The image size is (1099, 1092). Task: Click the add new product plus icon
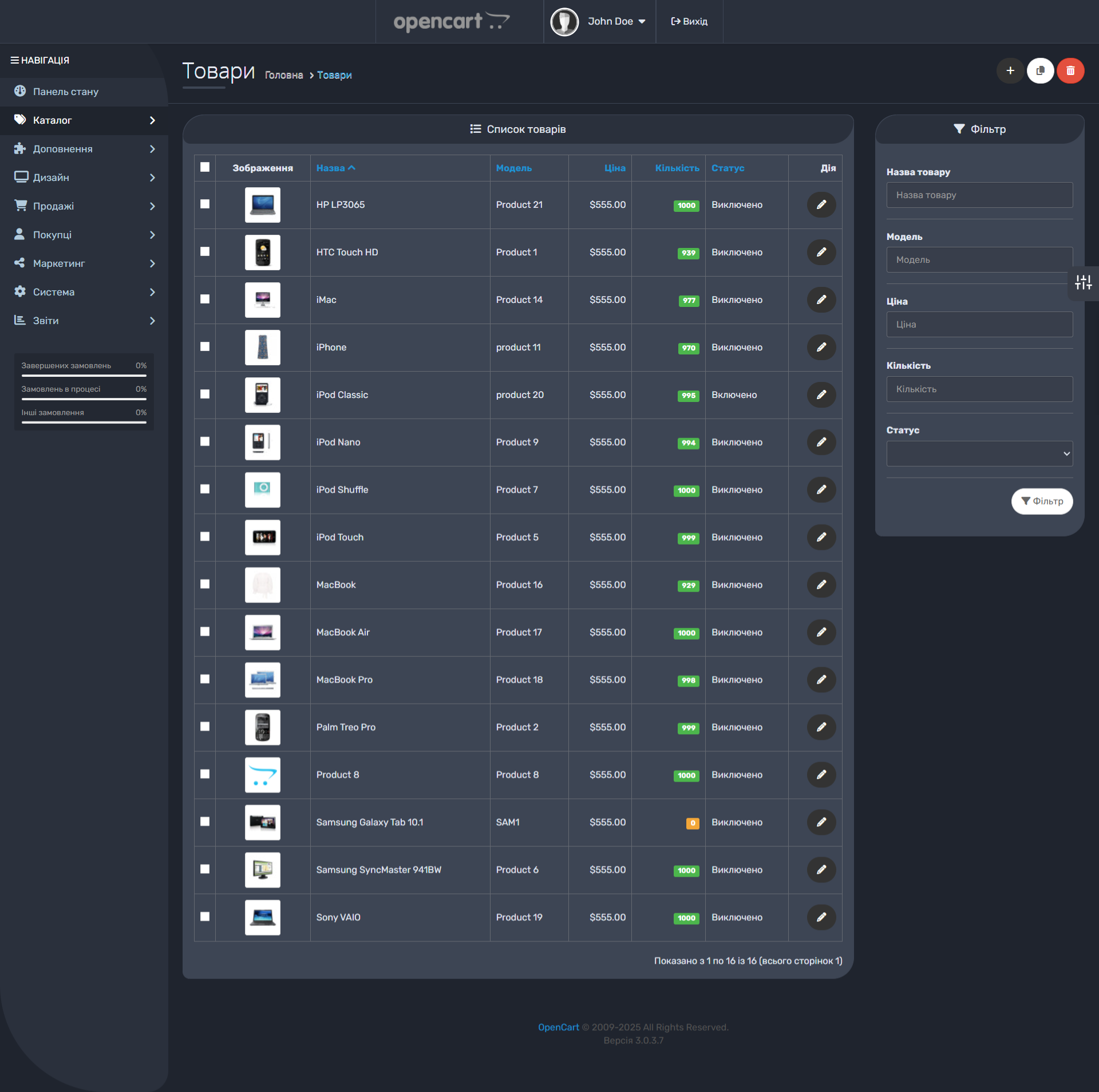click(1010, 70)
